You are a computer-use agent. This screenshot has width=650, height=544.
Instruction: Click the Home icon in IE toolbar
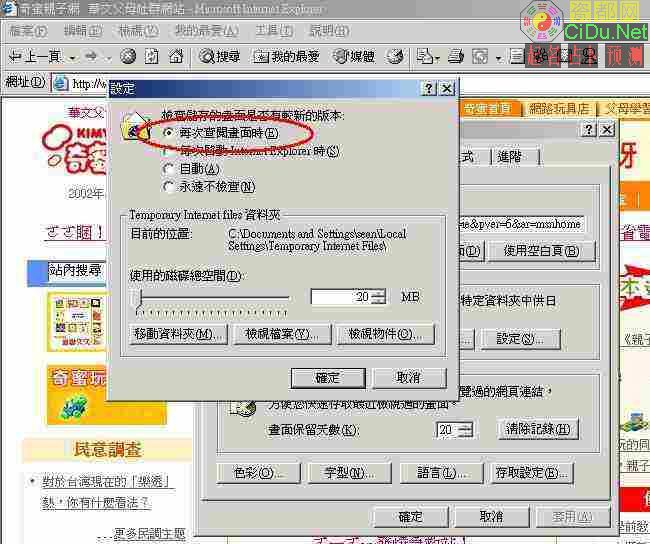[x=175, y=57]
